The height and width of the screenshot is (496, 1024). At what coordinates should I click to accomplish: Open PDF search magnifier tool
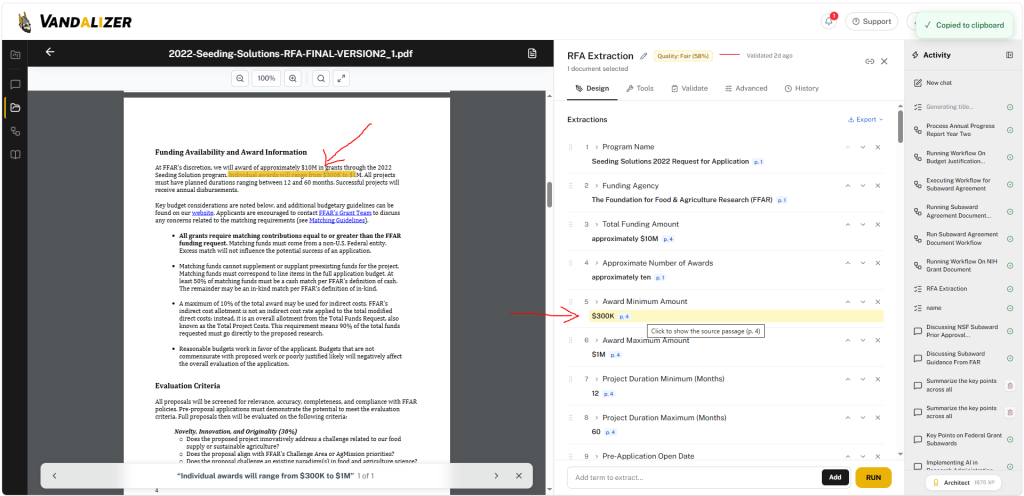coord(321,78)
